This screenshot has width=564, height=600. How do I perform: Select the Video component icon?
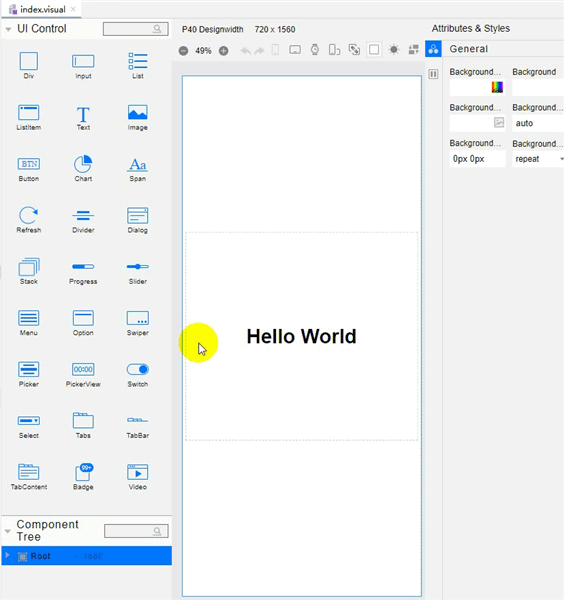click(x=138, y=472)
